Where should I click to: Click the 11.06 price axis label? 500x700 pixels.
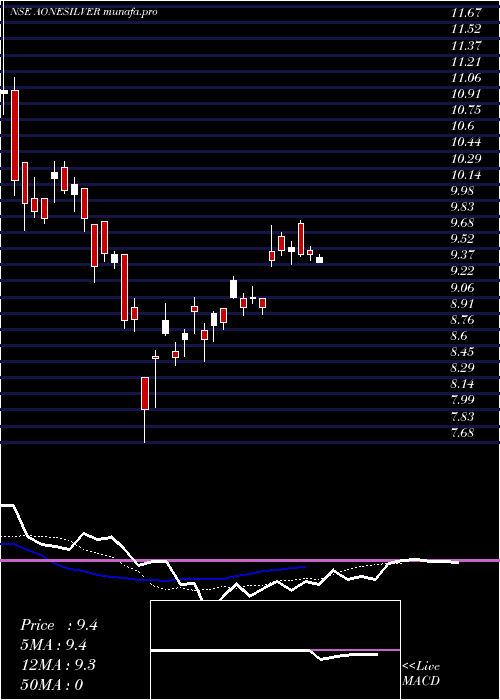pyautogui.click(x=466, y=78)
